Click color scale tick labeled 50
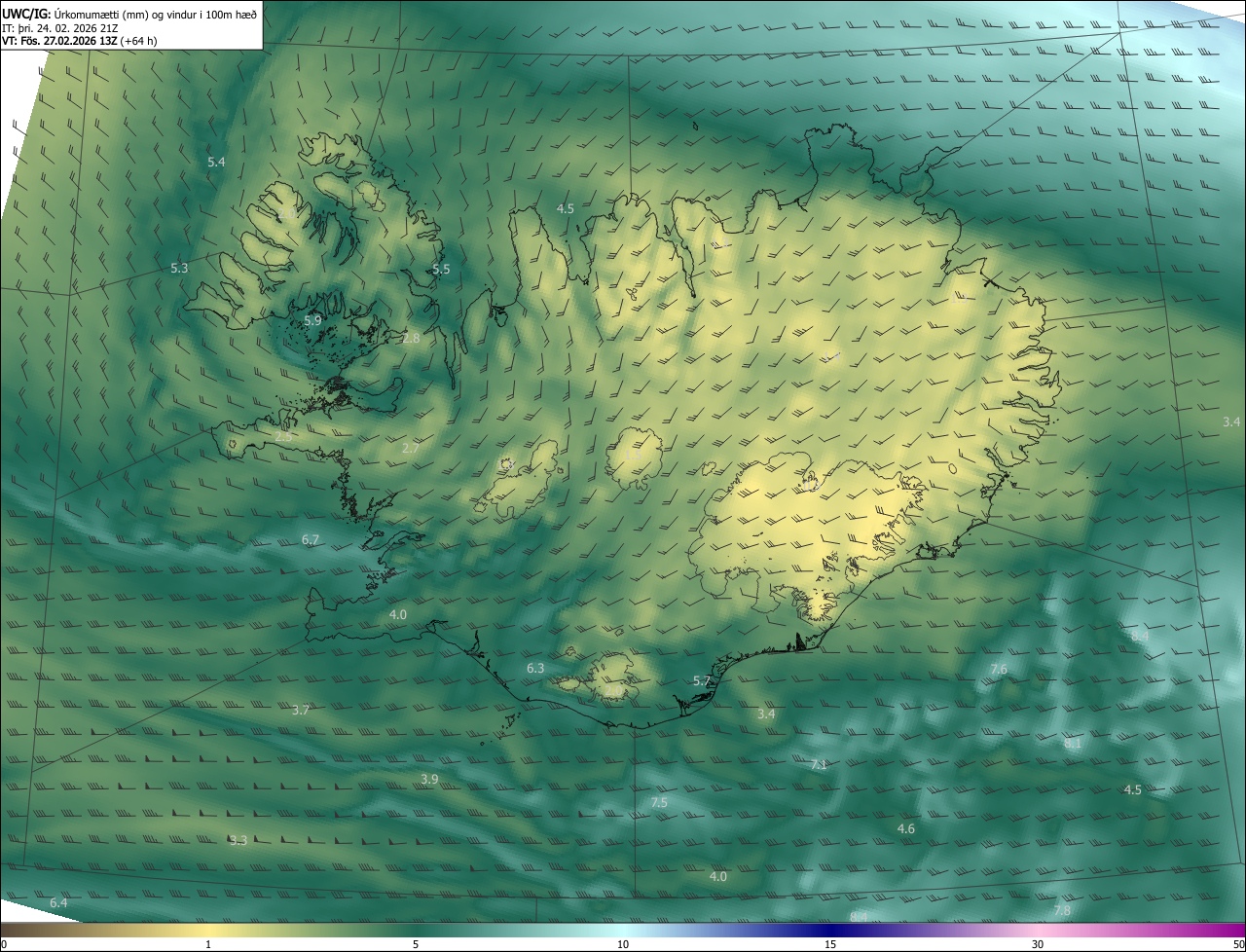Screen dimensions: 1246x952 coord(1238,944)
